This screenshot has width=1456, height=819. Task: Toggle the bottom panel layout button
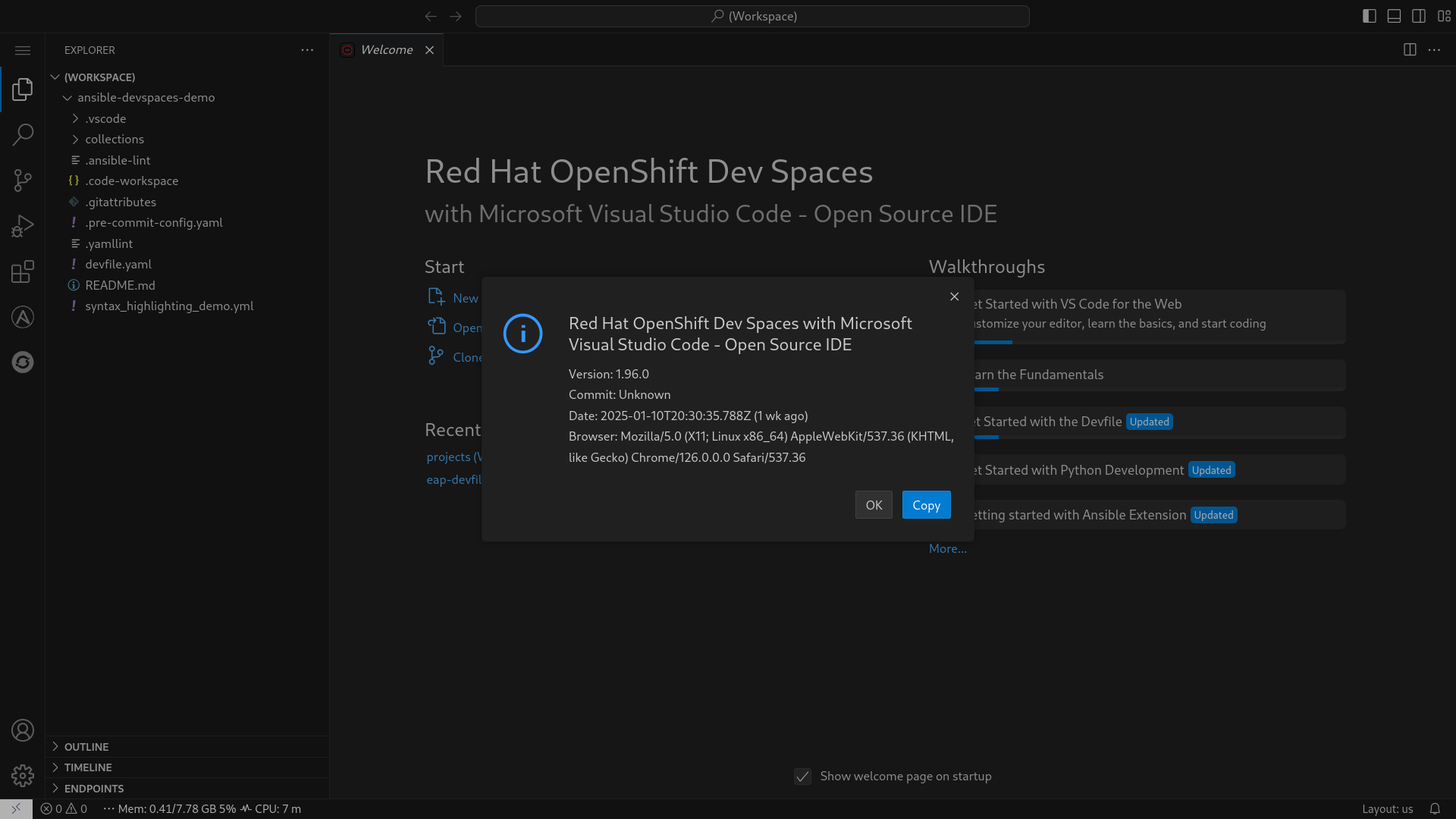click(x=1394, y=16)
